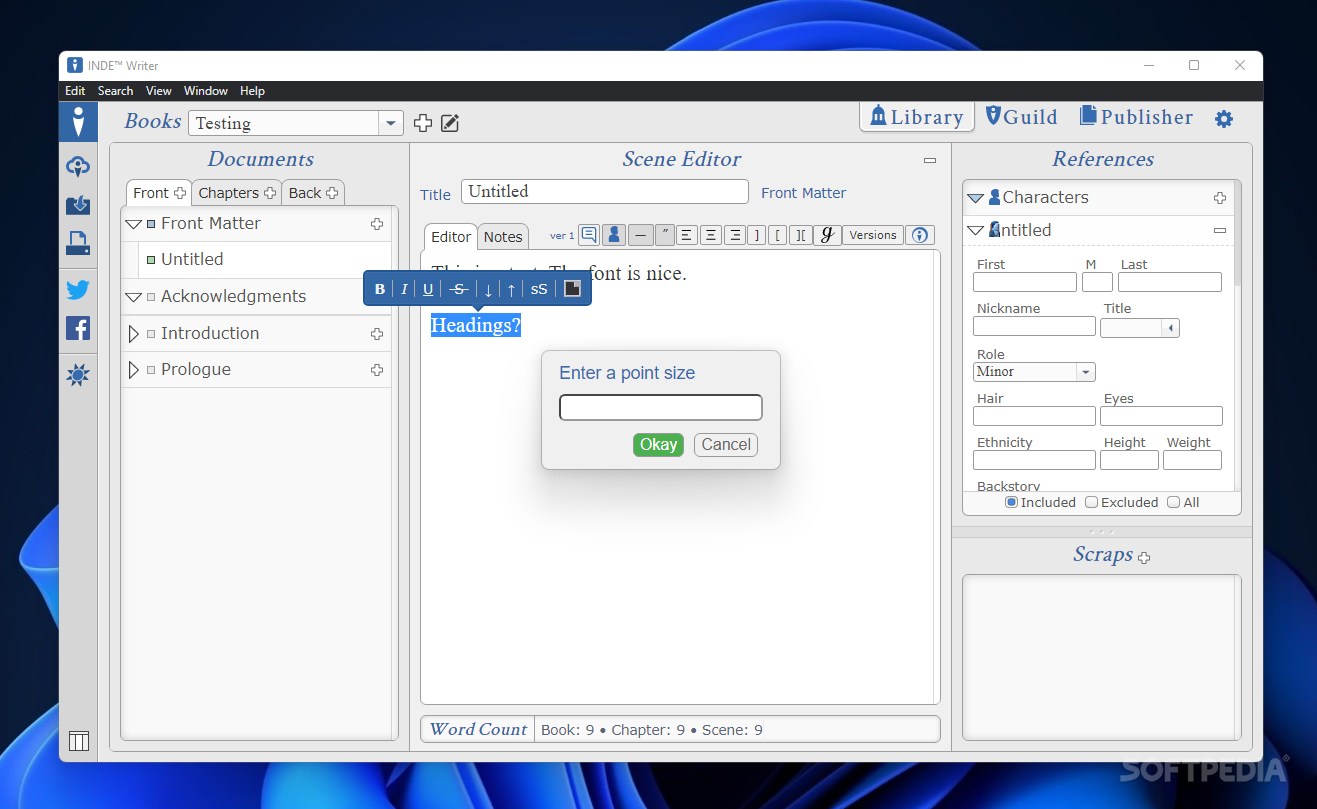Open the Edit menu

75,91
